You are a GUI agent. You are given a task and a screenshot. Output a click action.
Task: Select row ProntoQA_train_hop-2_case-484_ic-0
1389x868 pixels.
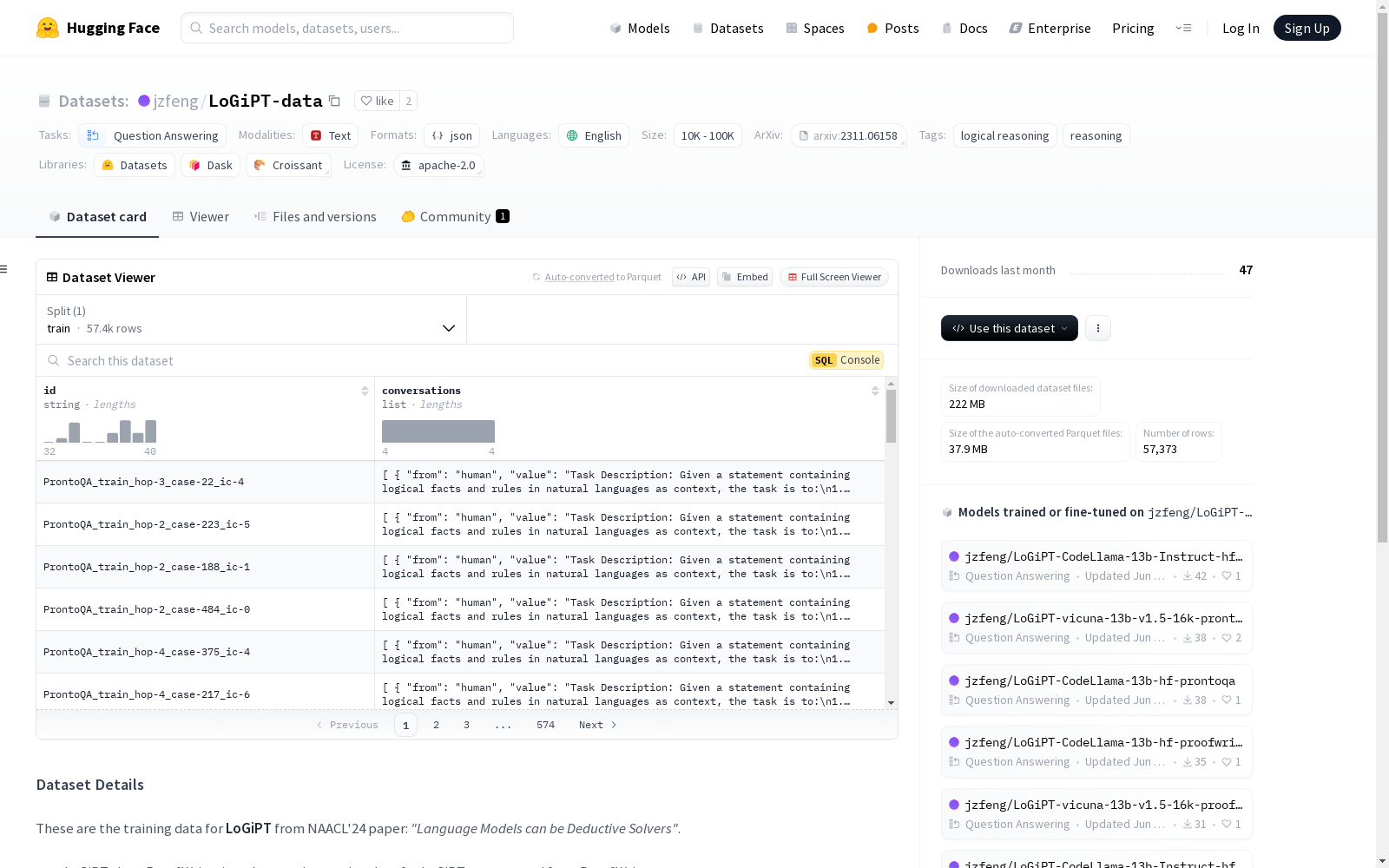point(460,609)
